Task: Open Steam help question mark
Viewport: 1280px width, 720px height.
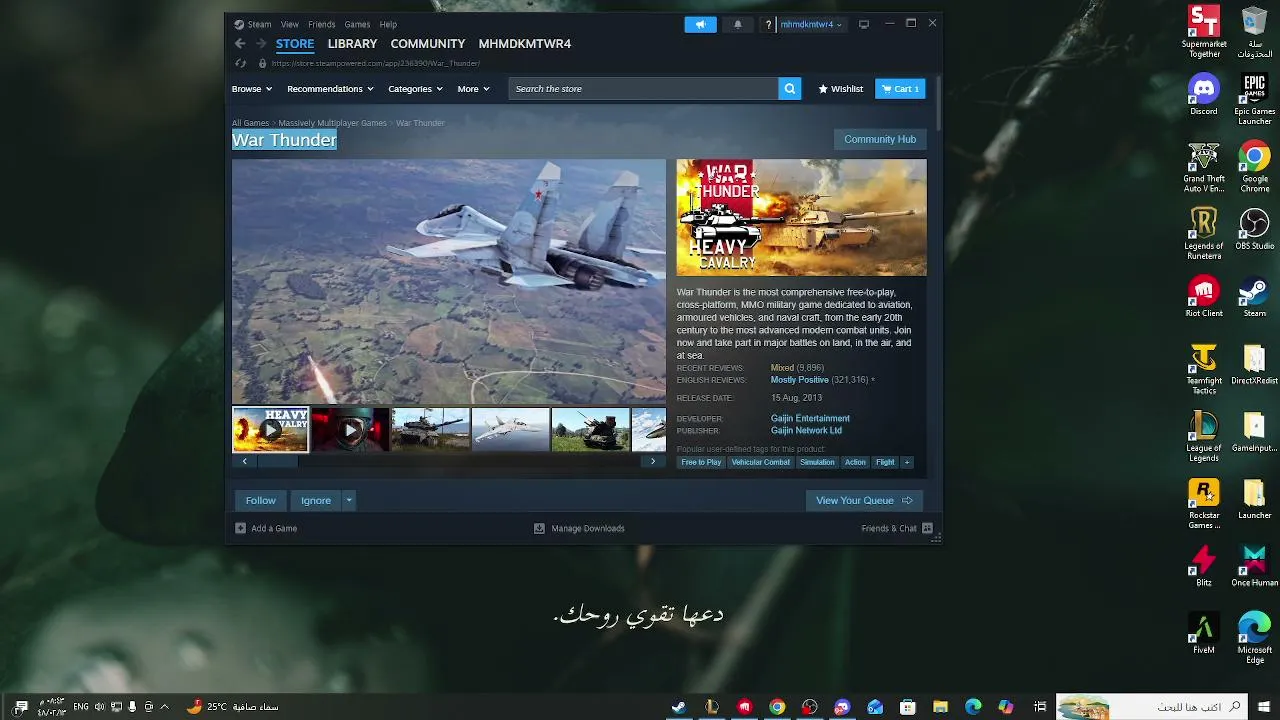Action: (768, 24)
